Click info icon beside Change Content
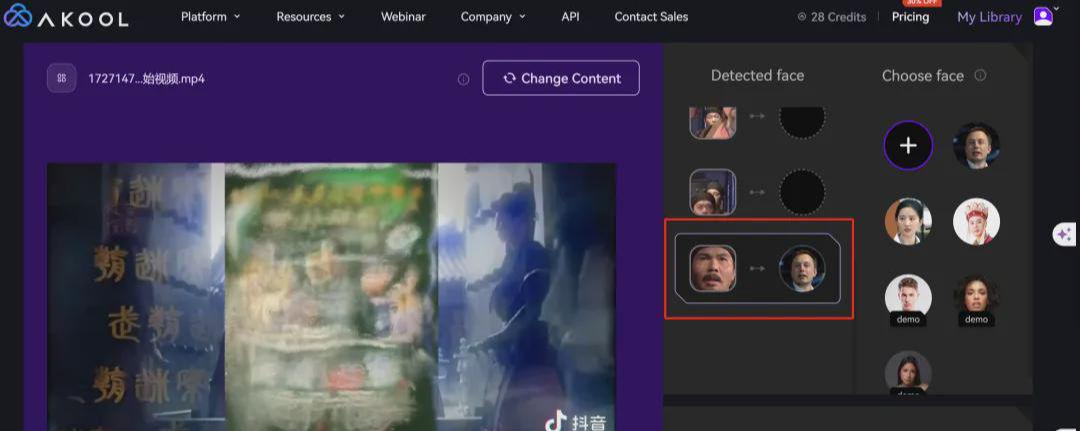 pyautogui.click(x=463, y=79)
